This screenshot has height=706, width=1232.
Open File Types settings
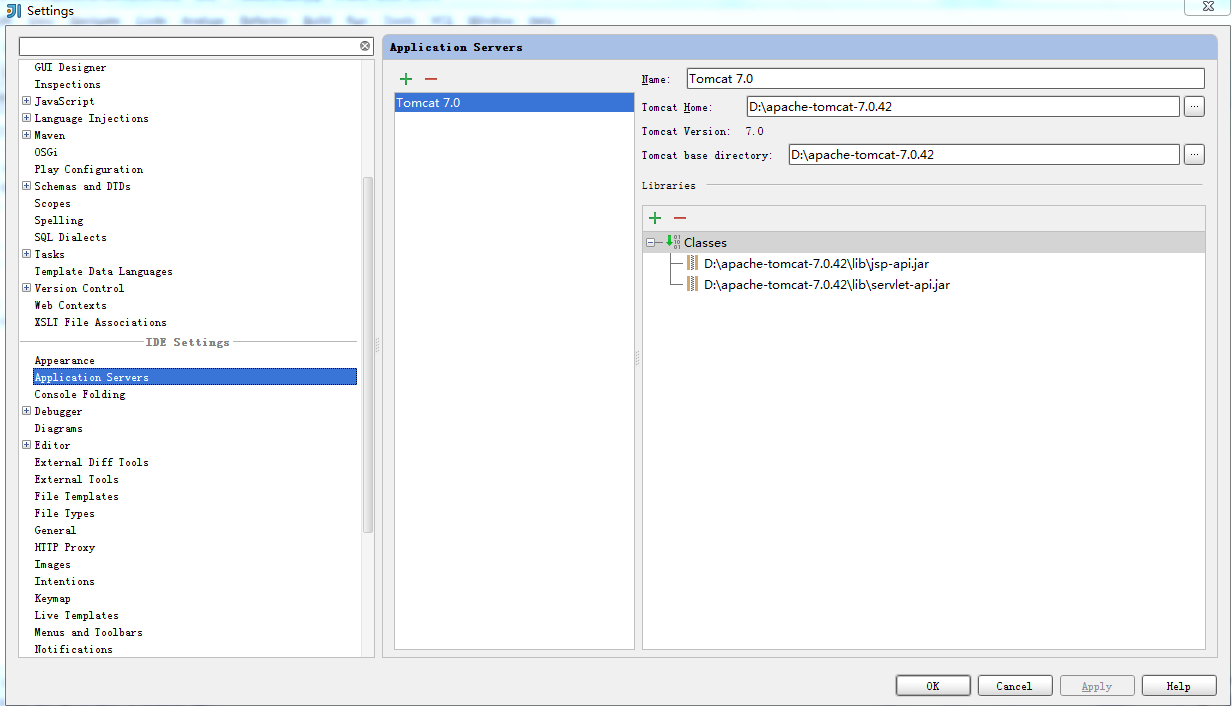click(64, 513)
